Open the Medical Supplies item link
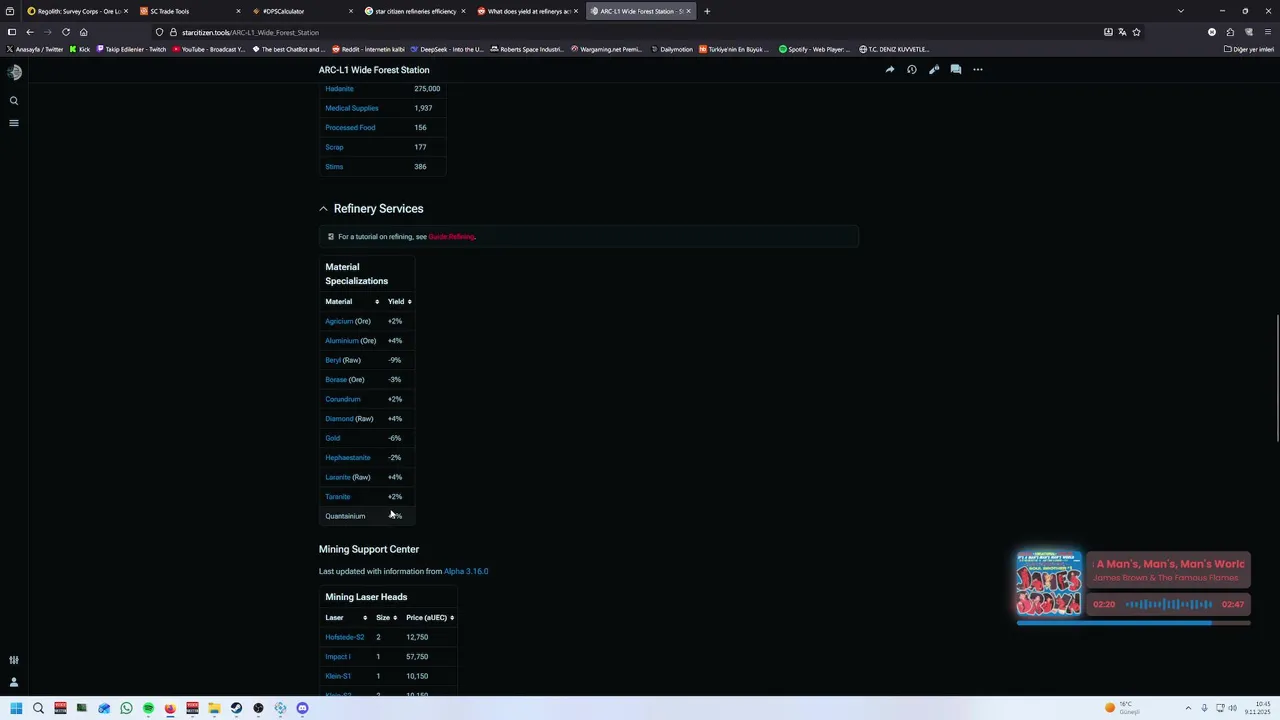The width and height of the screenshot is (1280, 720). tap(352, 108)
